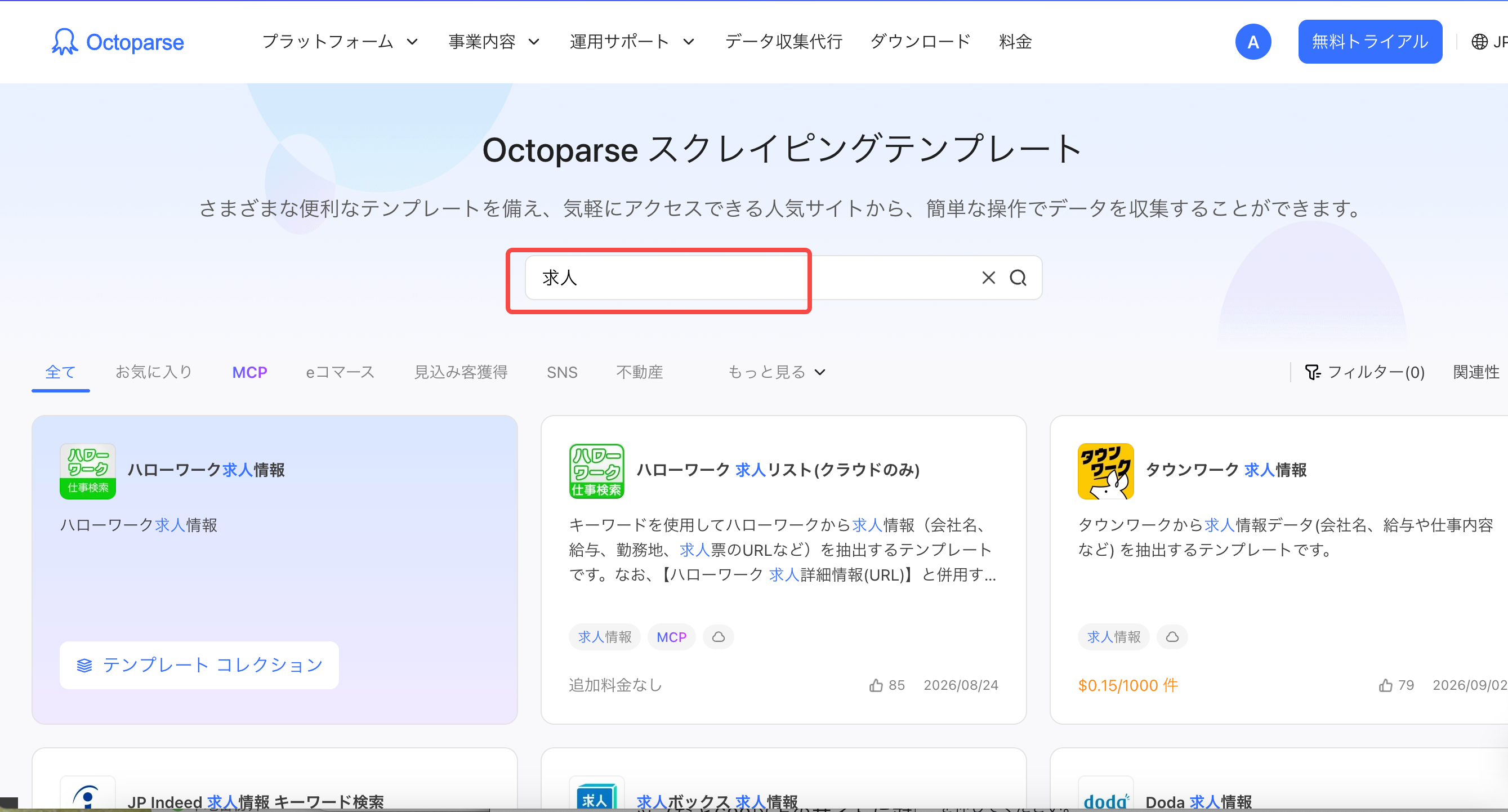Open Doda 求人情報 template

click(1198, 801)
